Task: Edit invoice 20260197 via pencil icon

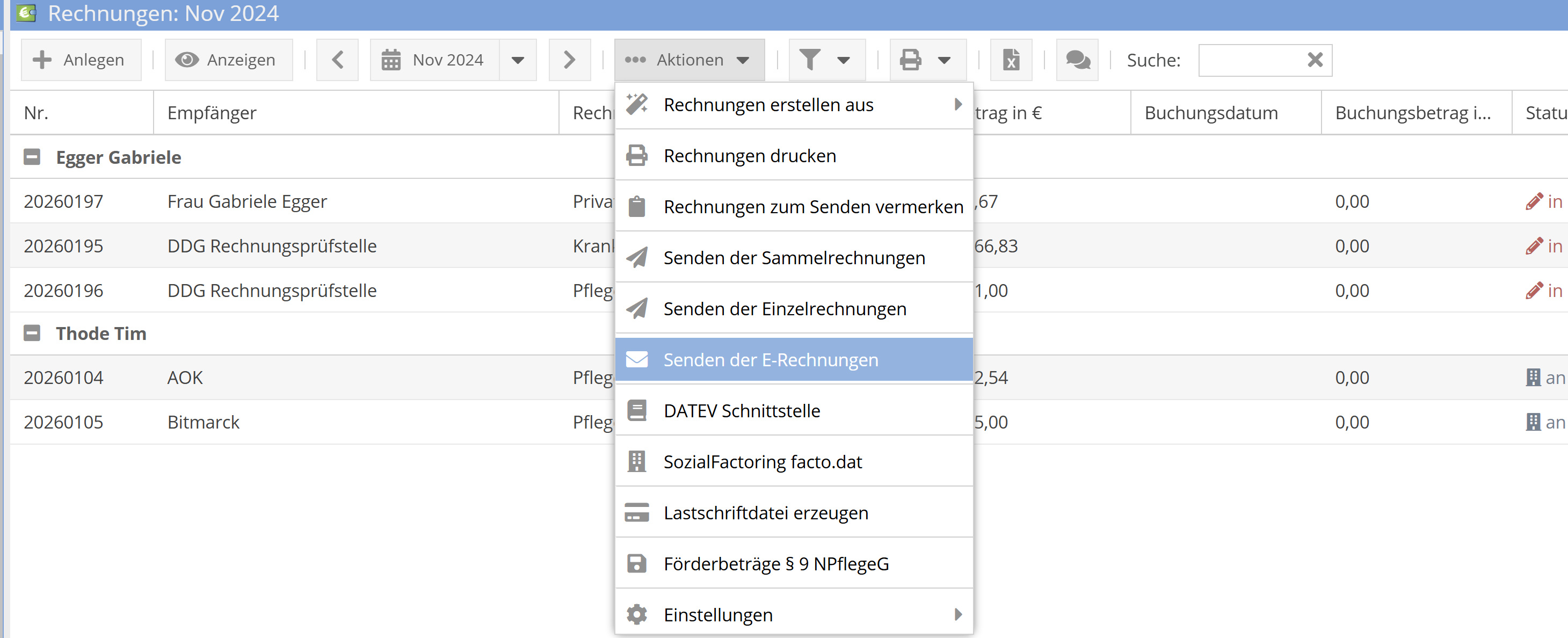Action: click(x=1535, y=201)
